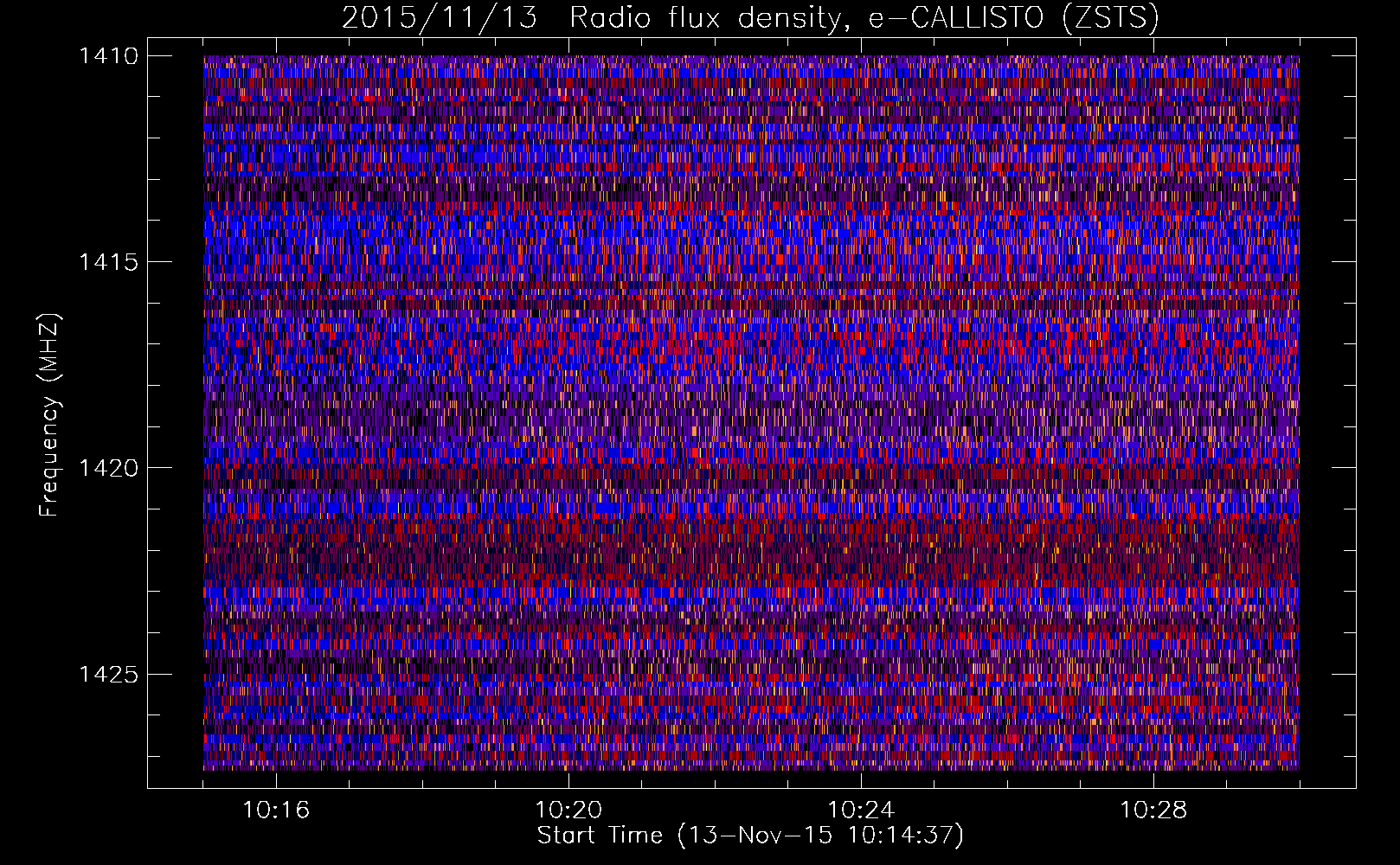Image resolution: width=1400 pixels, height=865 pixels.
Task: Click the 10:16 time tick label
Action: pyautogui.click(x=276, y=811)
